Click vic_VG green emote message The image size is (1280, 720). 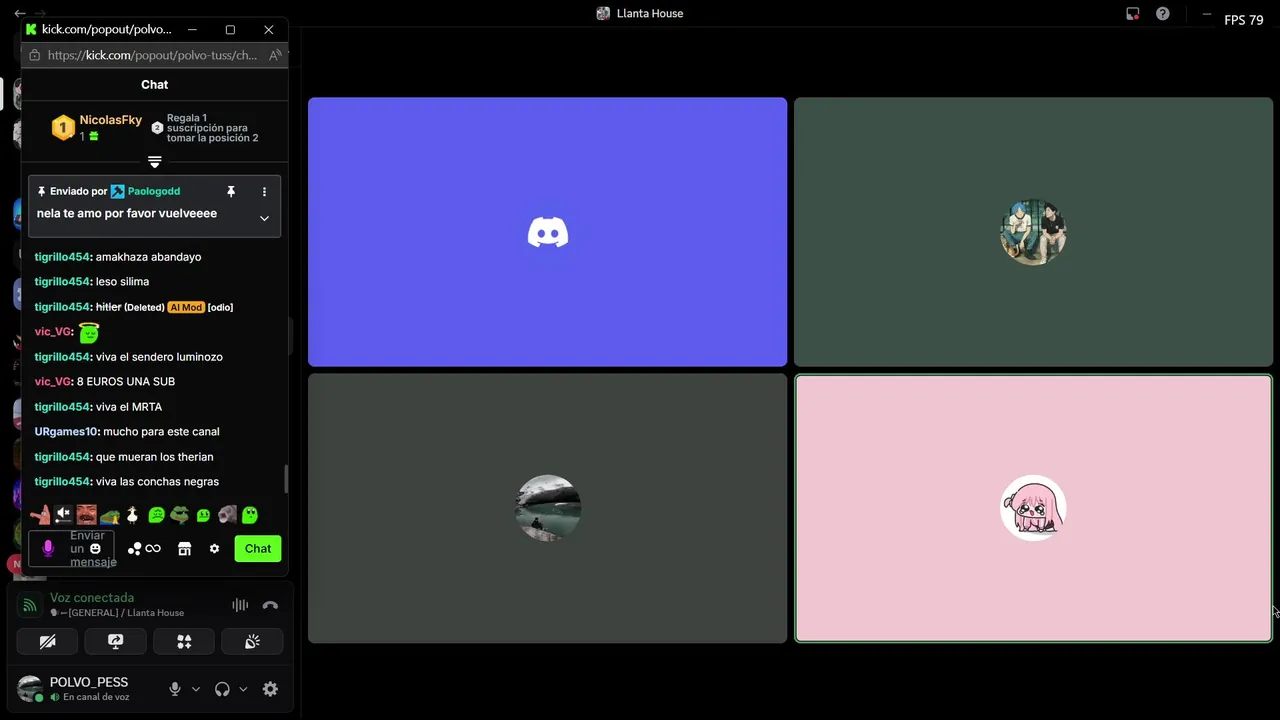point(89,332)
